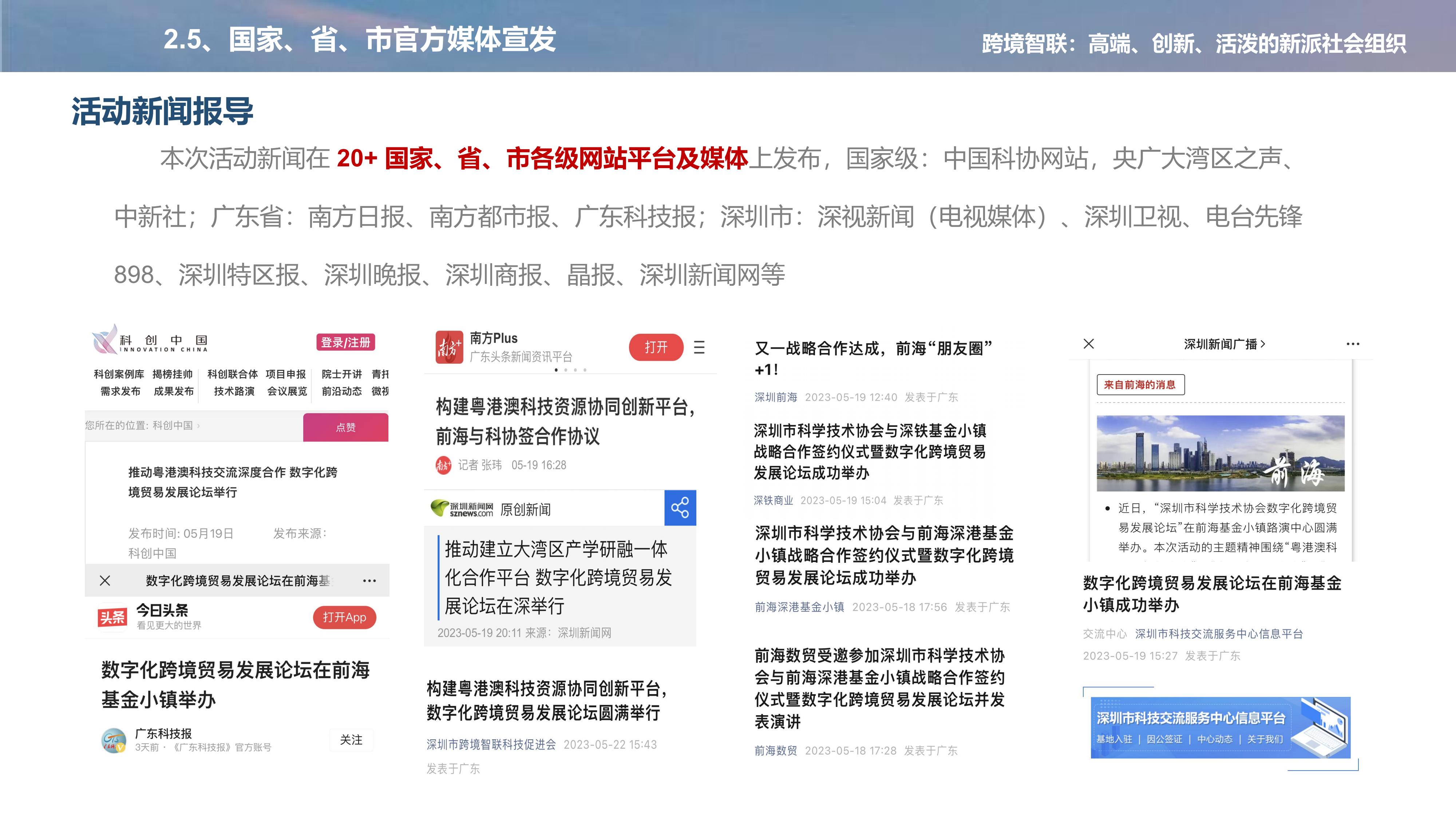Open headline 数字化跨境贸易发展论坛在前海基金小镇举办
Screen dimensions: 1456x819
(235, 684)
